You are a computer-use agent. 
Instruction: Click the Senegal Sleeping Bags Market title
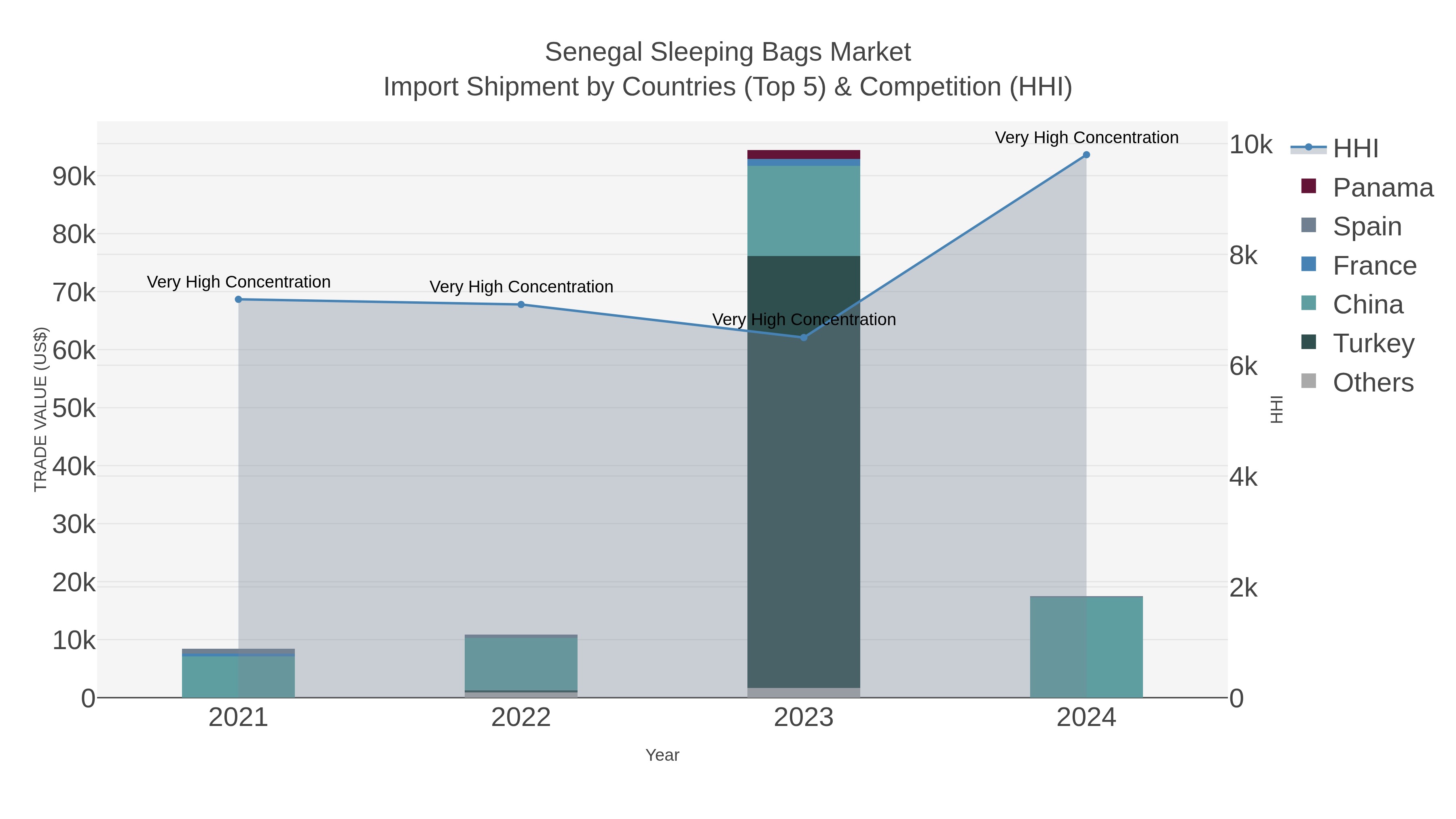coord(728,52)
